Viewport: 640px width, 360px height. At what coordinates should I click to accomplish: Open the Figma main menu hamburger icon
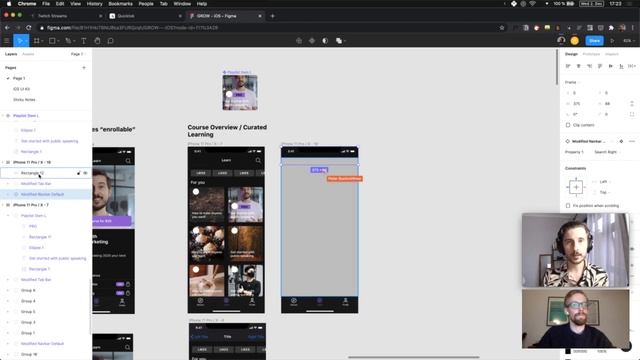tap(7, 41)
